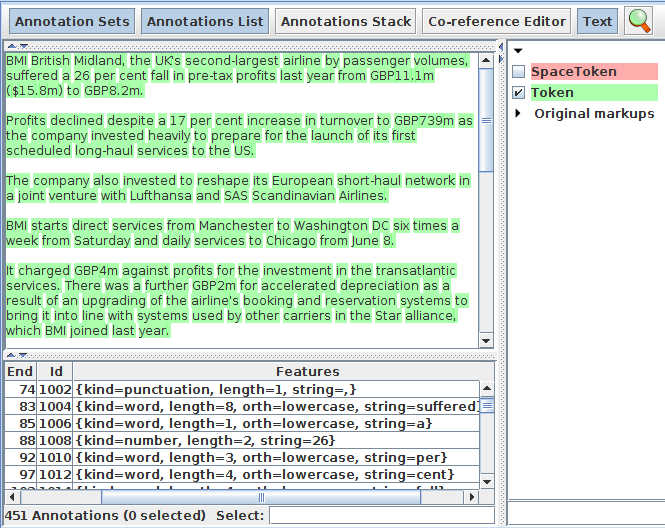The width and height of the screenshot is (665, 528).
Task: Click the table's horizontal scrollbar left arrow
Action: click(11, 496)
